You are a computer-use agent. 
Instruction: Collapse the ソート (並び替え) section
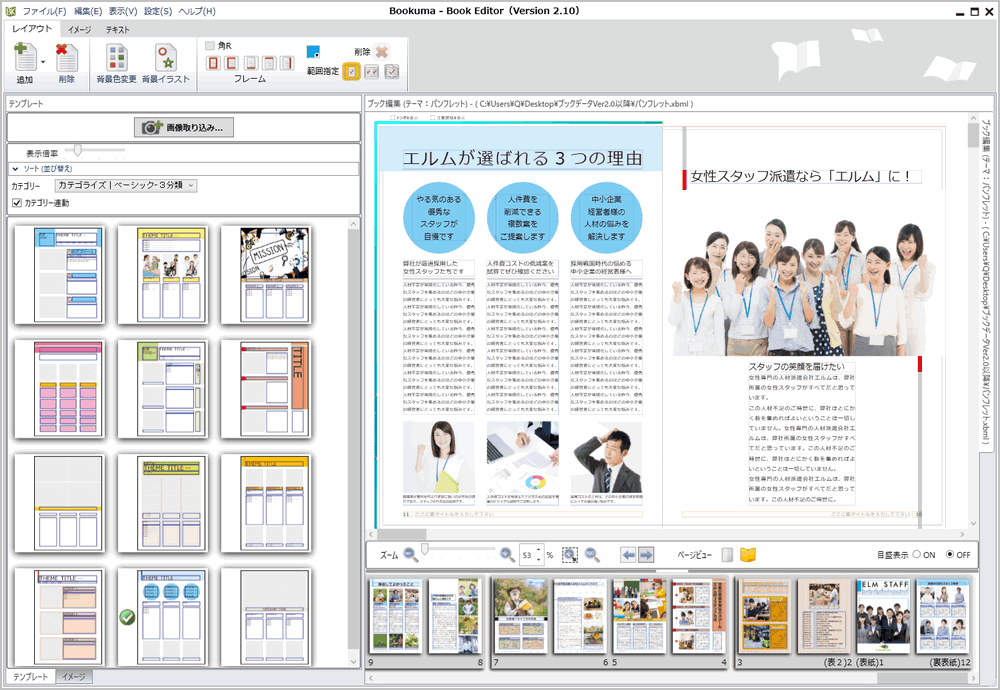tap(16, 168)
